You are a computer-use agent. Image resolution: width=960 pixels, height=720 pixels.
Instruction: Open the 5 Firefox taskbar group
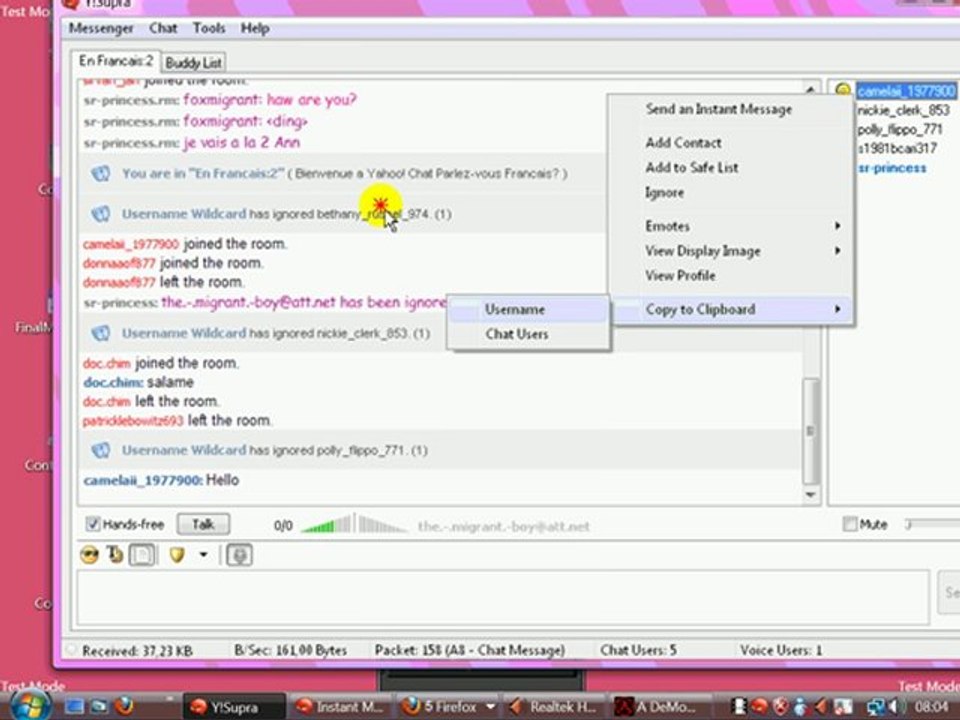click(448, 707)
